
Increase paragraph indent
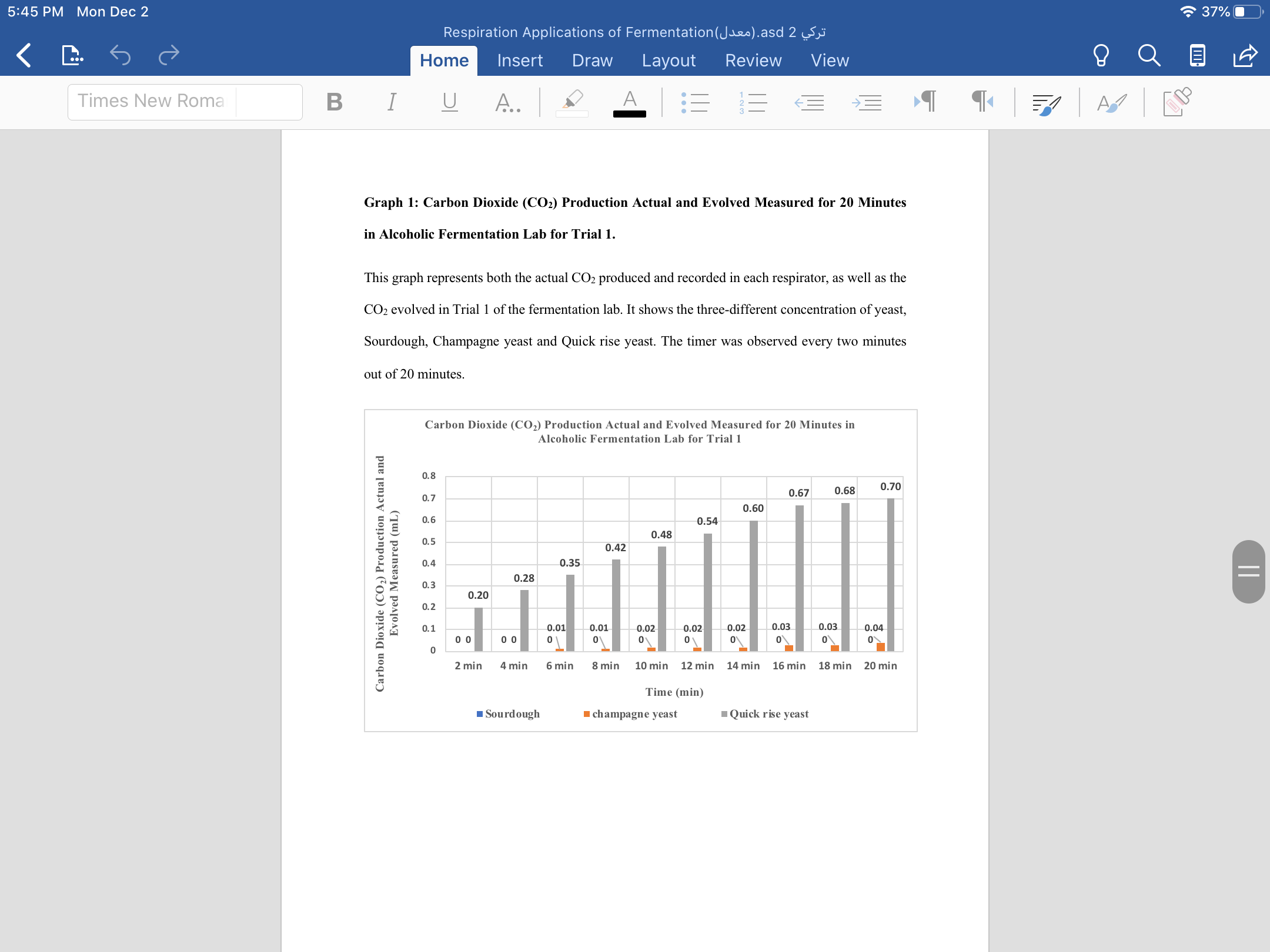867,103
